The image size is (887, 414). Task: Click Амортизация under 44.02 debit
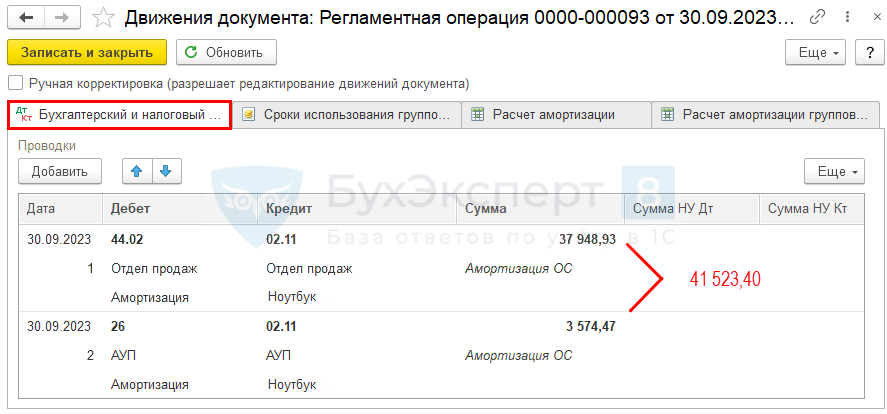(149, 297)
